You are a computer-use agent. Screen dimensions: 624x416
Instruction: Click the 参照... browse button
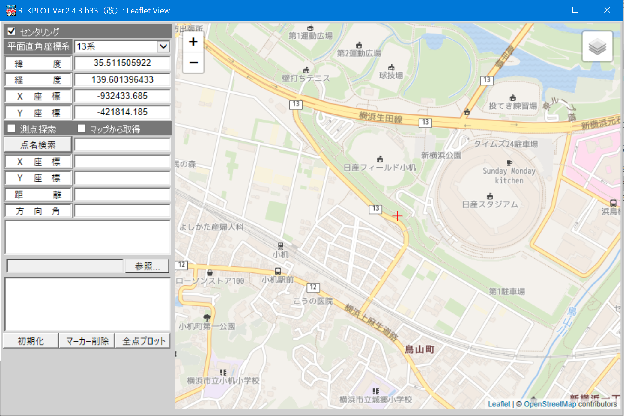click(146, 266)
